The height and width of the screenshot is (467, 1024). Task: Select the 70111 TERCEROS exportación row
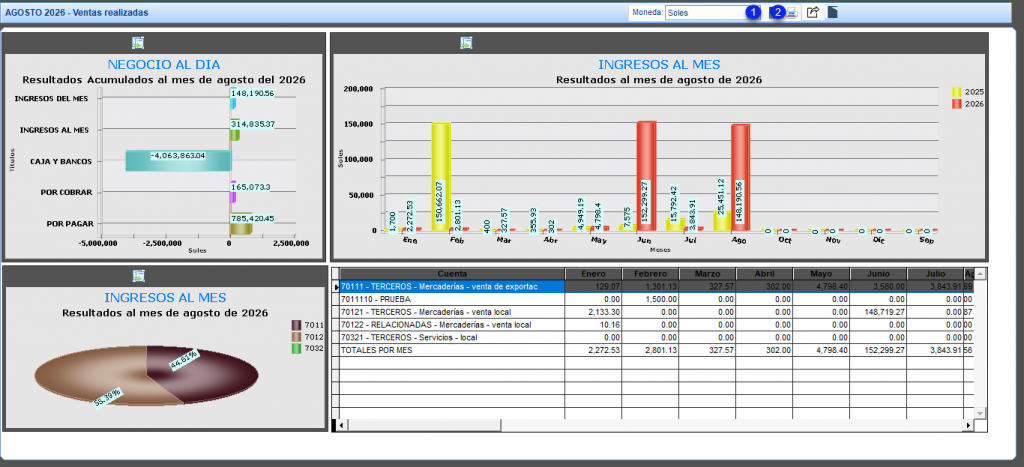pyautogui.click(x=652, y=286)
